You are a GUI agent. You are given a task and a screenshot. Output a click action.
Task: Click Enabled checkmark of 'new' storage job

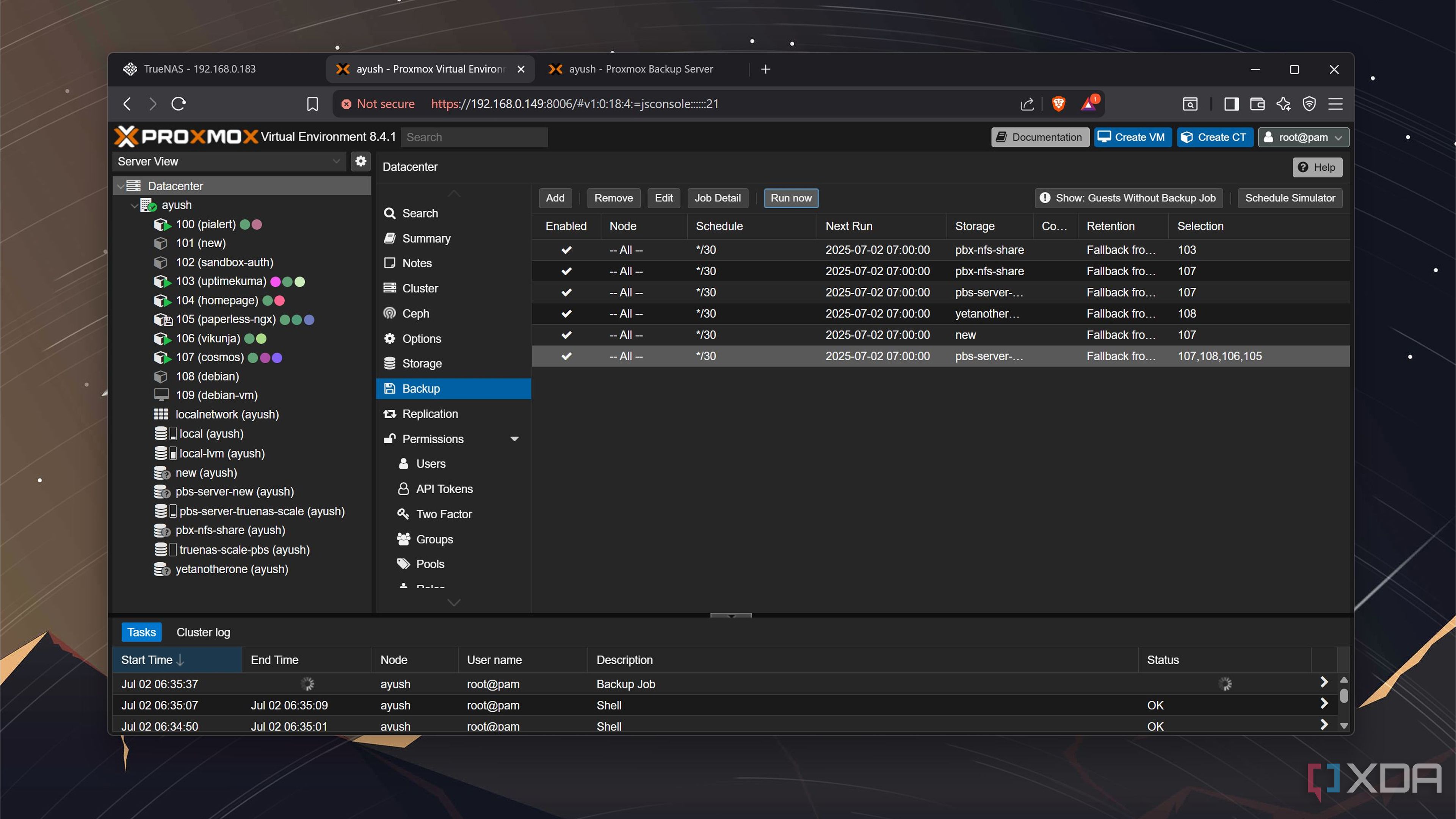tap(566, 334)
